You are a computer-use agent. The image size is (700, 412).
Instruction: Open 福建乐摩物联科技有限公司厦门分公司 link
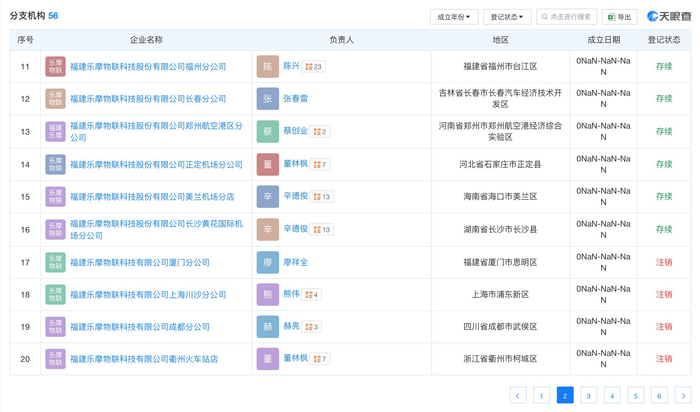tap(139, 262)
